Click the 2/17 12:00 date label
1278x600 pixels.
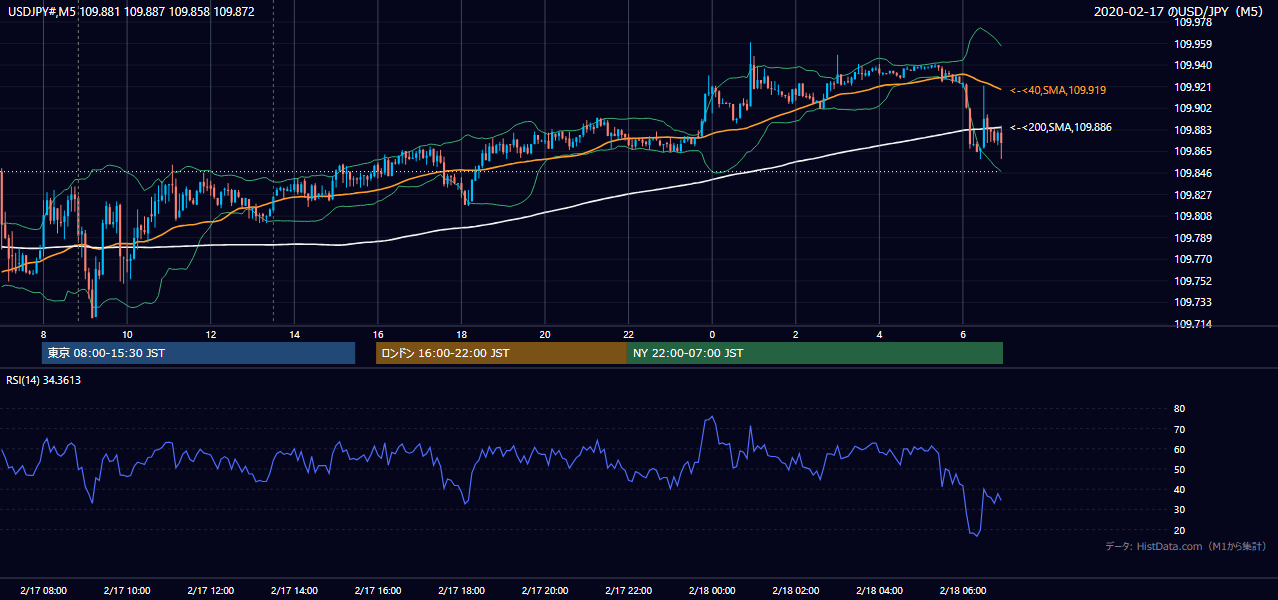tap(210, 591)
